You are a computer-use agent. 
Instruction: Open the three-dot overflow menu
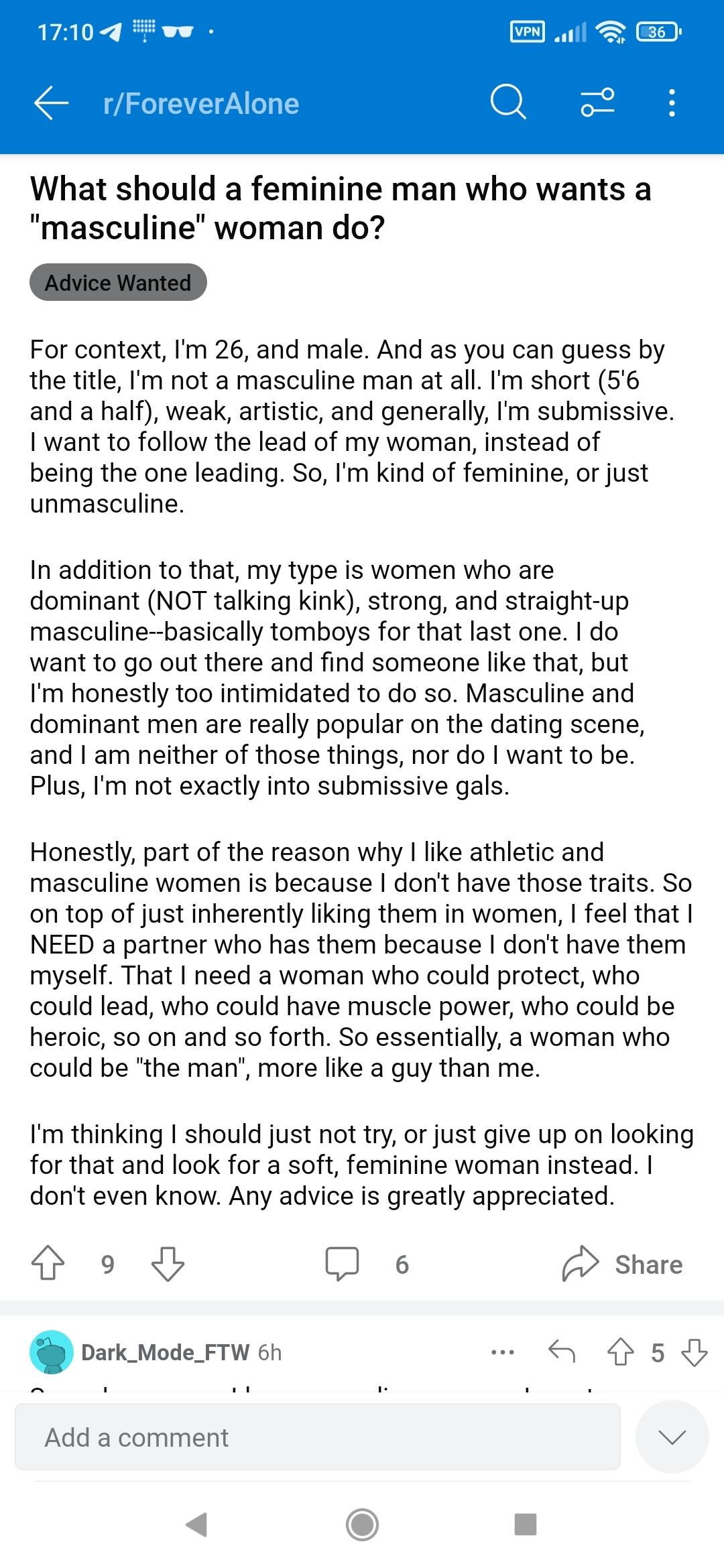pyautogui.click(x=672, y=103)
